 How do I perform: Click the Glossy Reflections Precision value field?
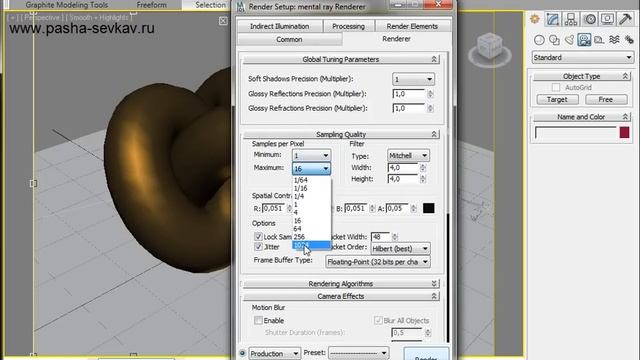[409, 94]
